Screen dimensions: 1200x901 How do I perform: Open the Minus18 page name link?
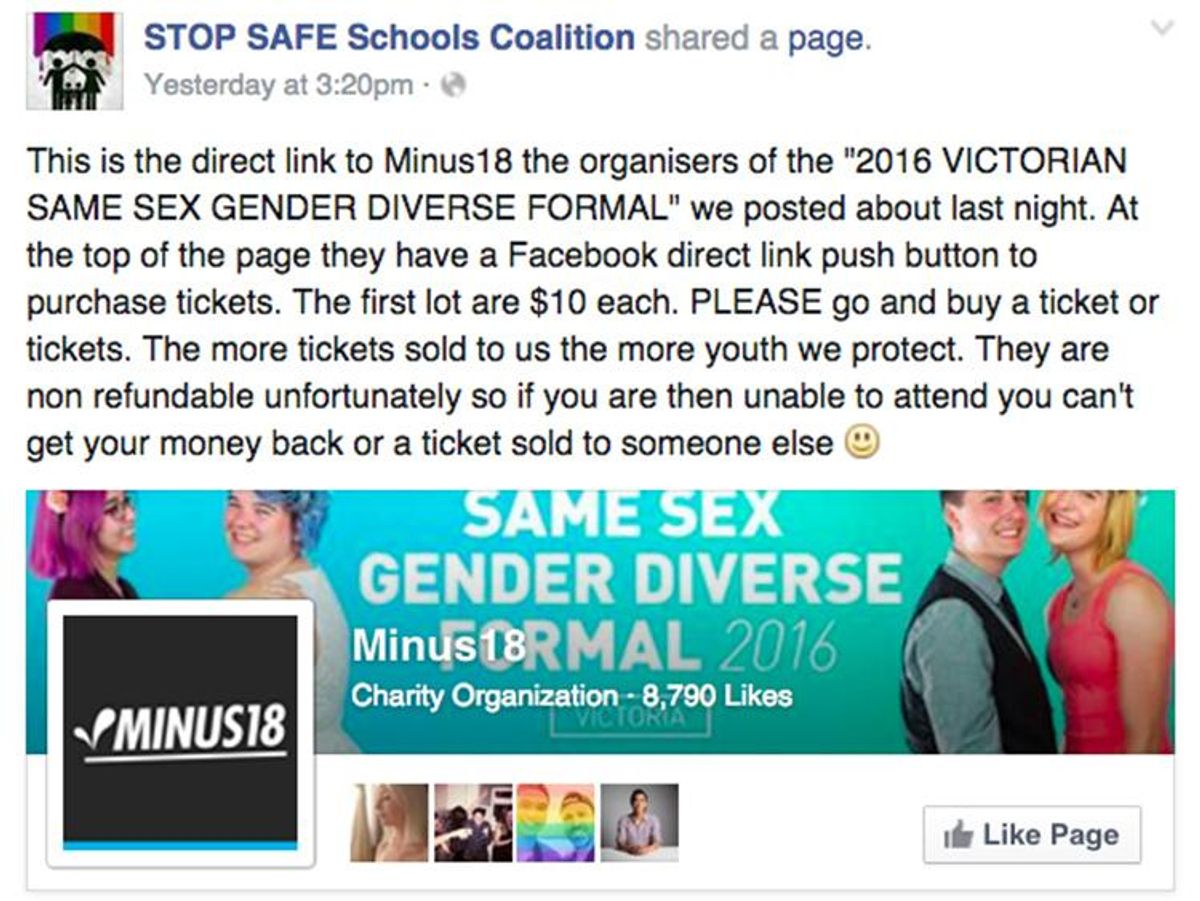coord(438,646)
